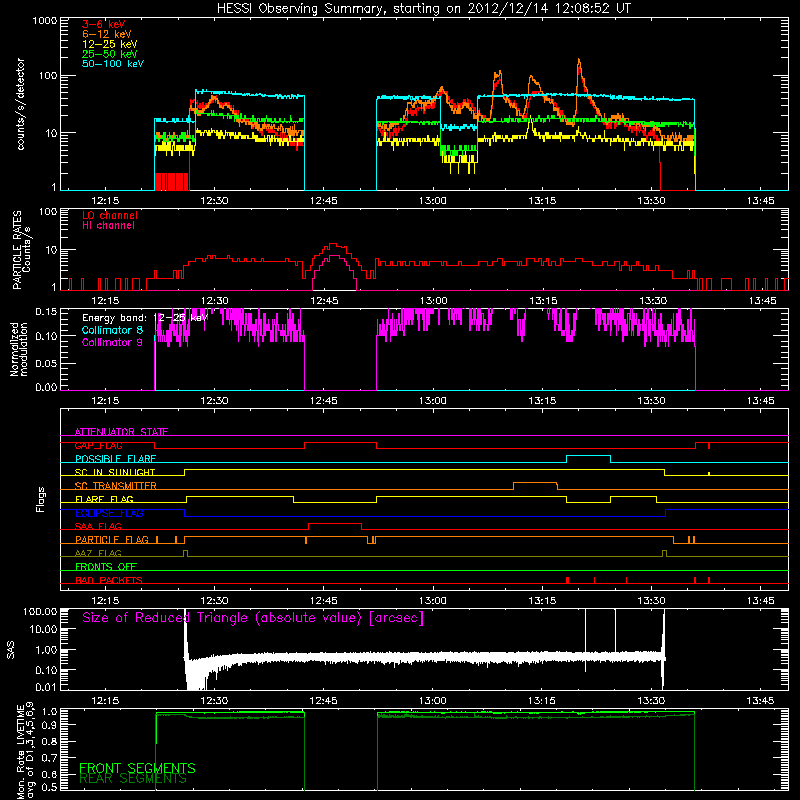Click the 13:45 time label under SAS panel
This screenshot has height=800, width=800.
[761, 701]
